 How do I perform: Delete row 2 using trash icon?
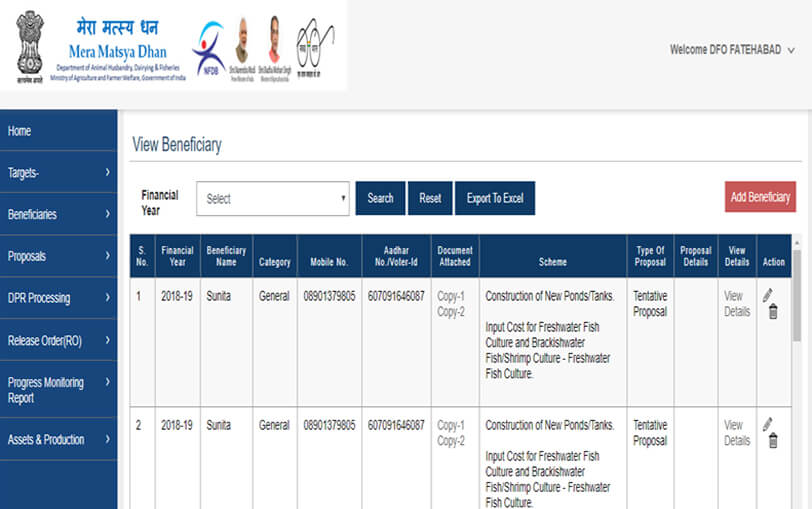click(x=773, y=441)
